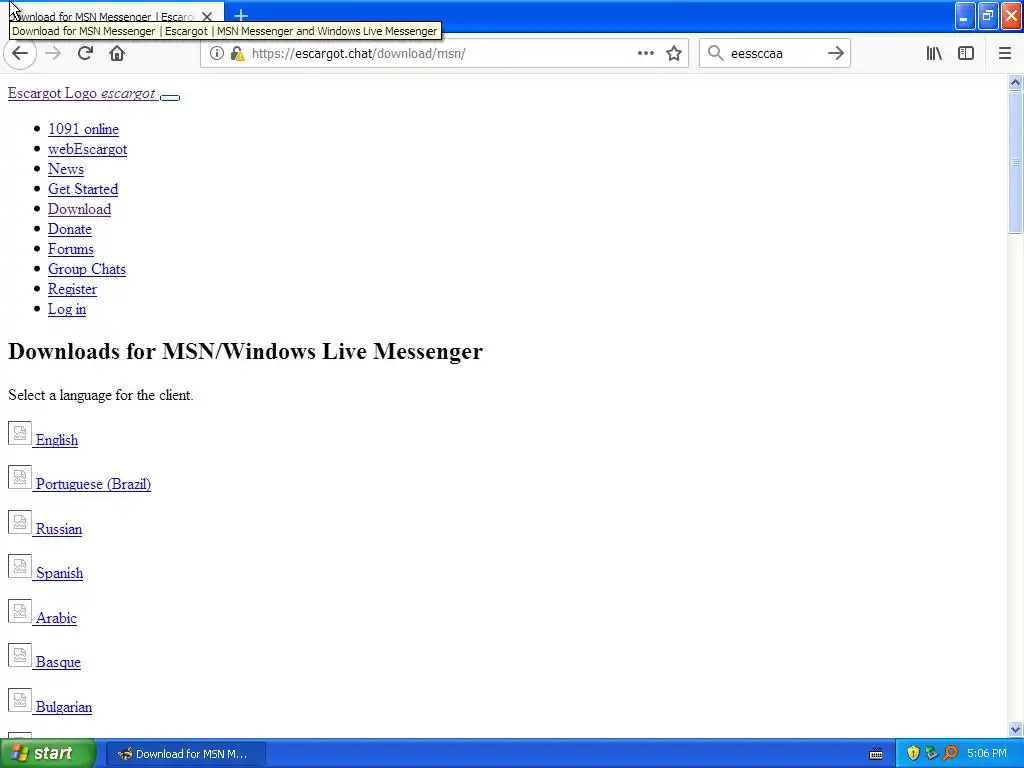1024x768 pixels.
Task: Open the Firefox hamburger menu
Action: click(1005, 54)
